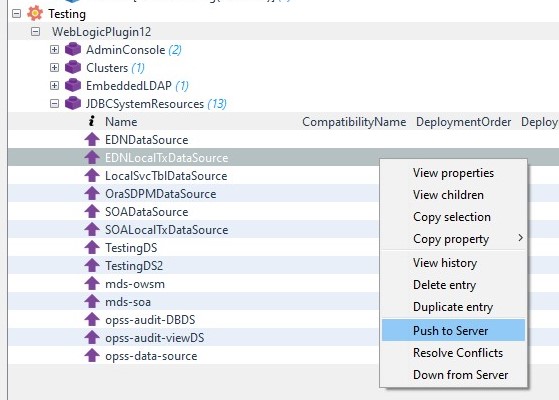Click the up arrow icon beside TestingDS
Screen dimensions: 559x400
point(92,247)
